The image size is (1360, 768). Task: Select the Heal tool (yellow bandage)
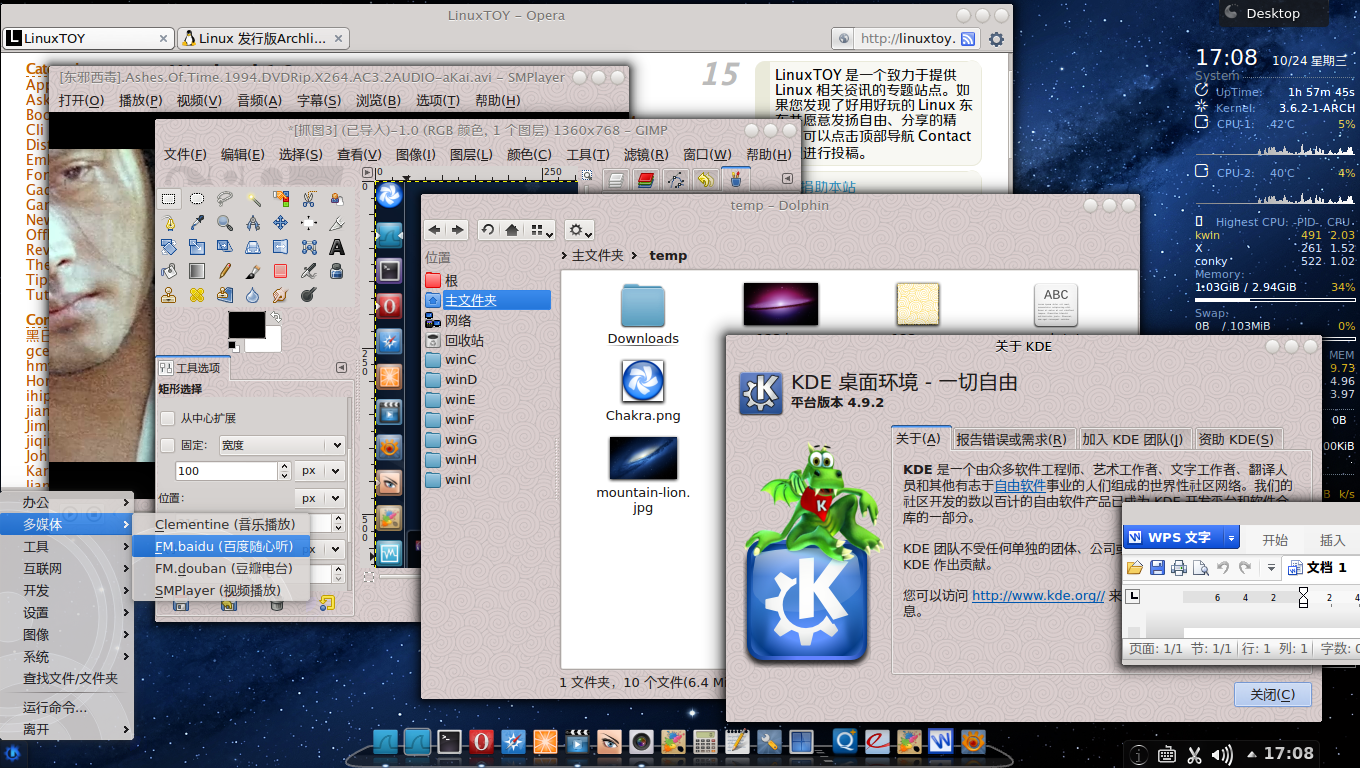coord(197,295)
